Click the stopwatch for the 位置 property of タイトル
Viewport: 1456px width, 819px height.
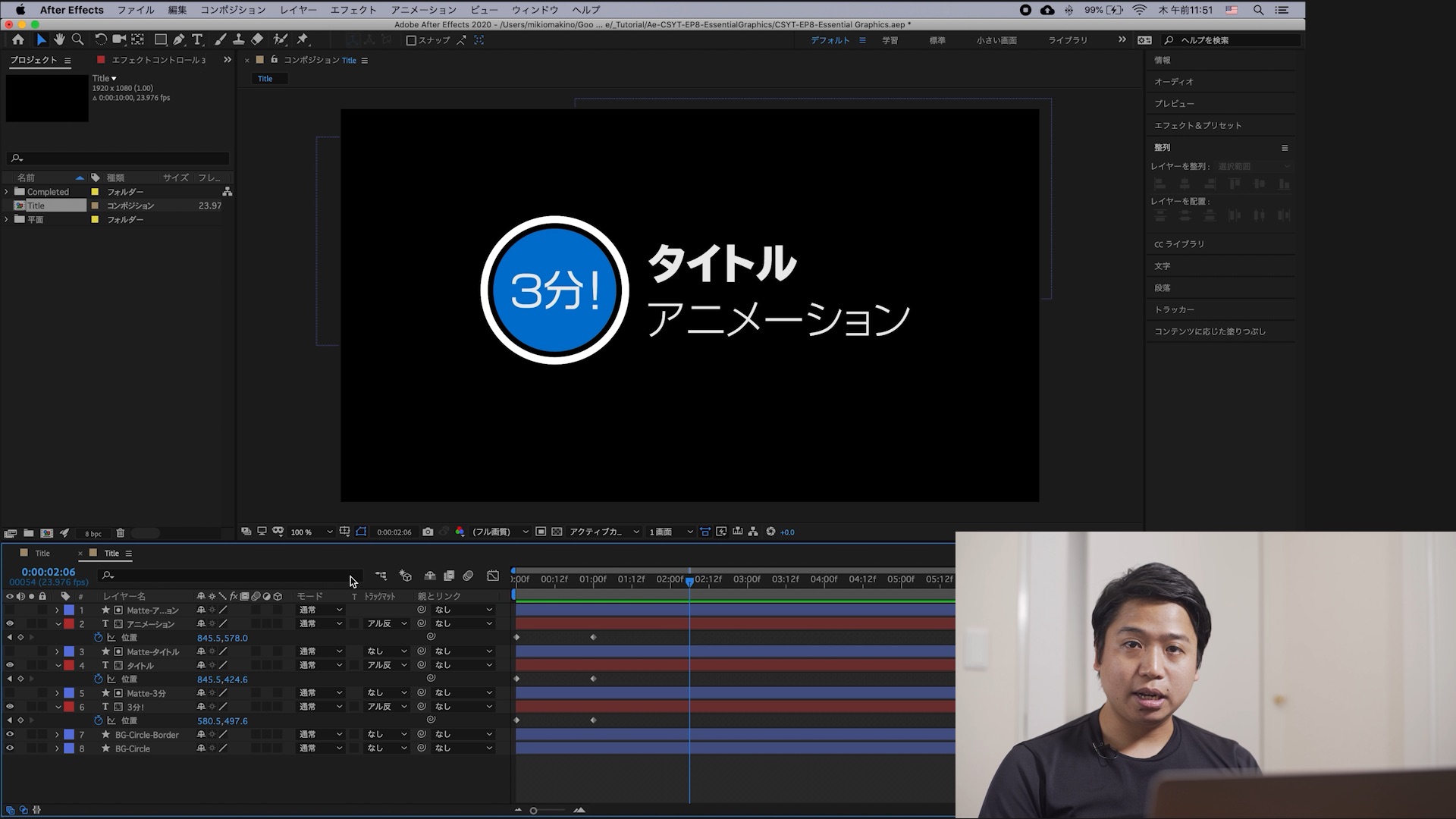[99, 679]
